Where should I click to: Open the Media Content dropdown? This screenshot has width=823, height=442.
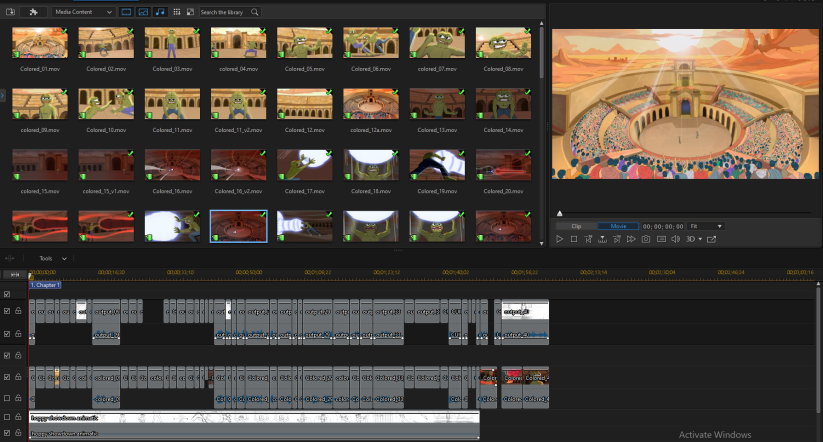pyautogui.click(x=83, y=12)
